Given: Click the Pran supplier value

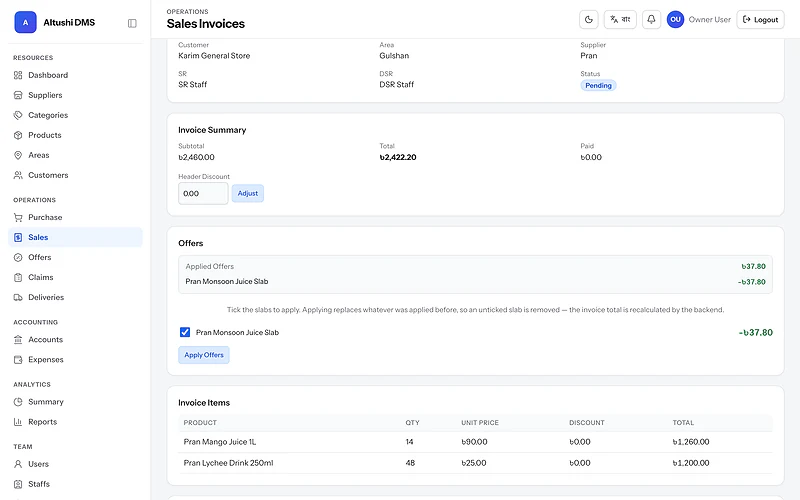Looking at the screenshot, I should (x=589, y=56).
